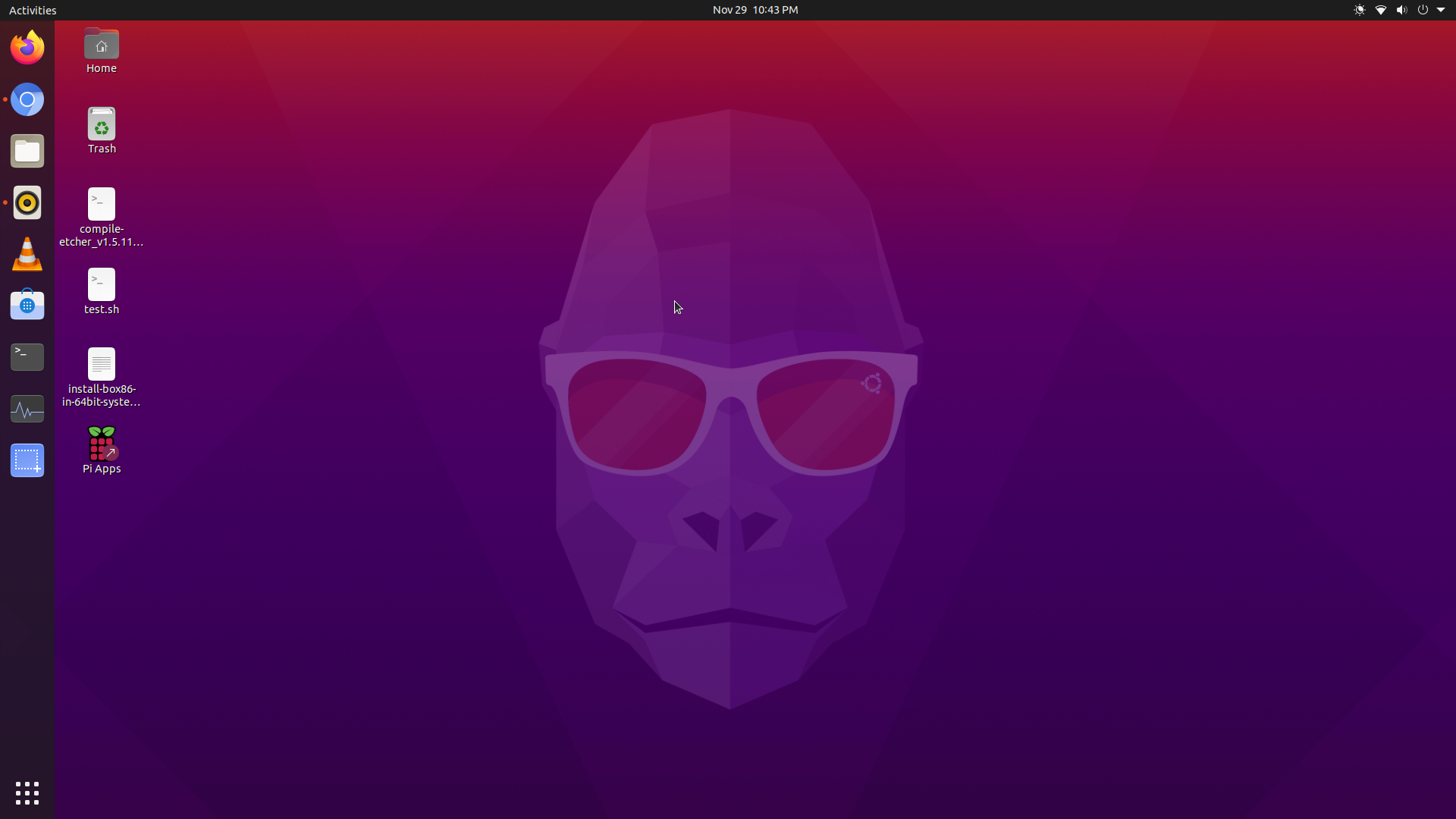
Task: Open Ubuntu Software store icon
Action: [x=27, y=305]
